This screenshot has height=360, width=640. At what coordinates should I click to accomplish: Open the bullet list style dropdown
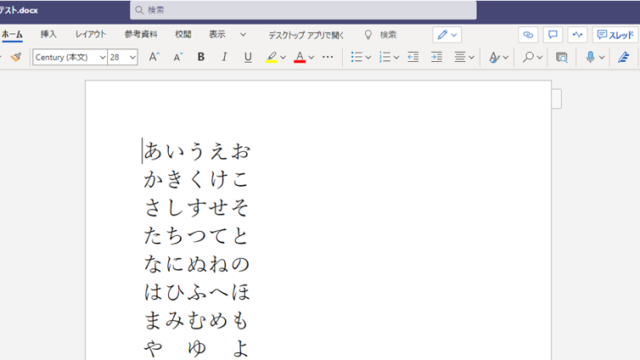point(368,58)
